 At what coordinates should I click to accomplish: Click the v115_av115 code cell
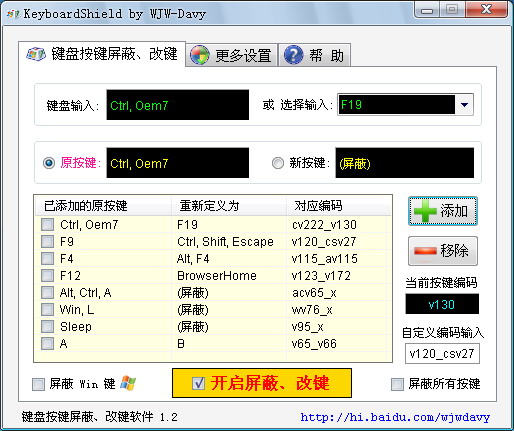325,259
